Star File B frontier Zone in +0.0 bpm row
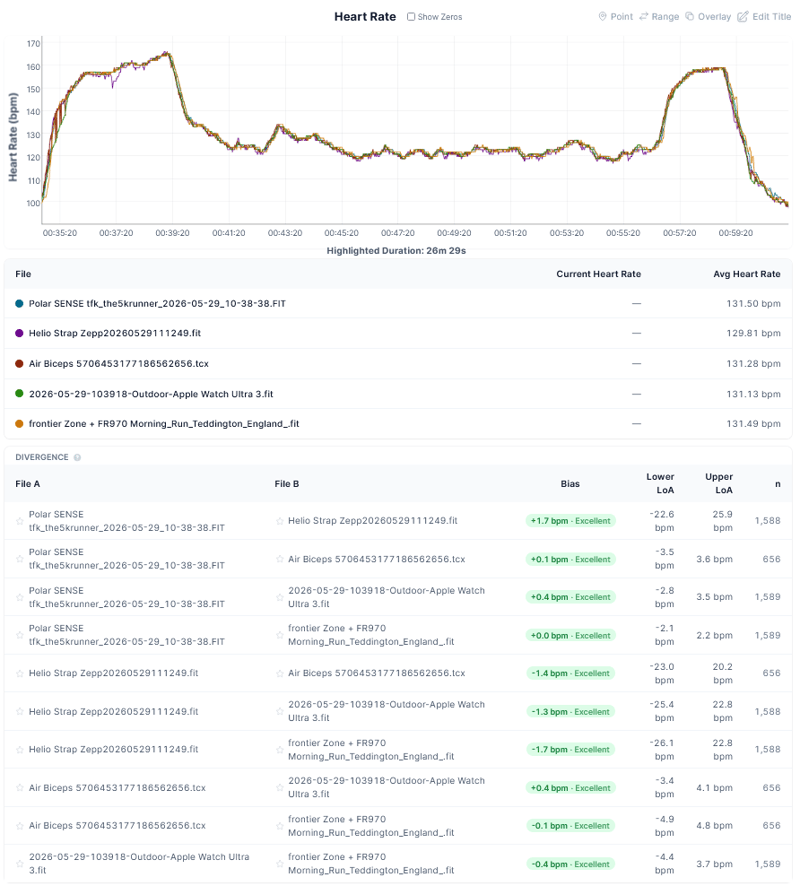800x886 pixels. tap(280, 636)
